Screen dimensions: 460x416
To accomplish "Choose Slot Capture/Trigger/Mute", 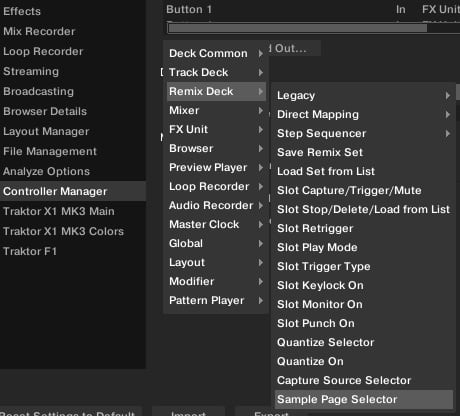I will (364, 190).
